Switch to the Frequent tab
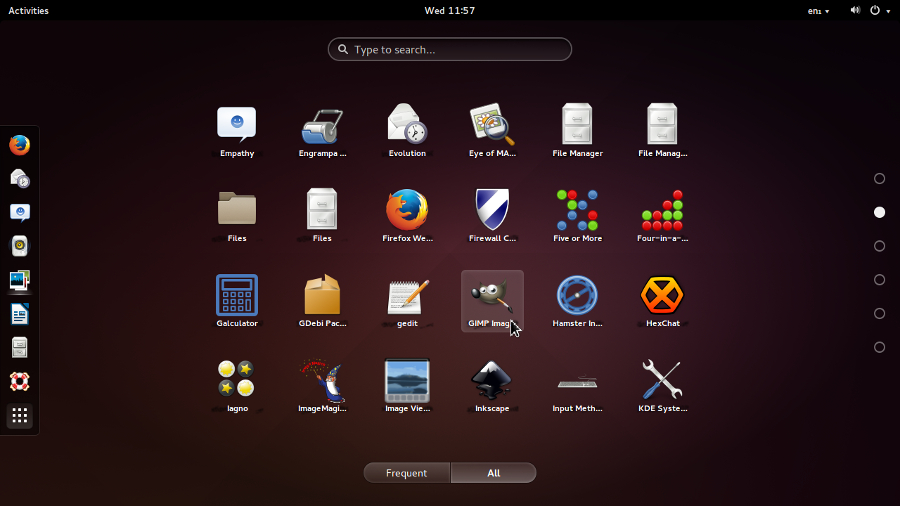The width and height of the screenshot is (900, 506). pyautogui.click(x=406, y=473)
